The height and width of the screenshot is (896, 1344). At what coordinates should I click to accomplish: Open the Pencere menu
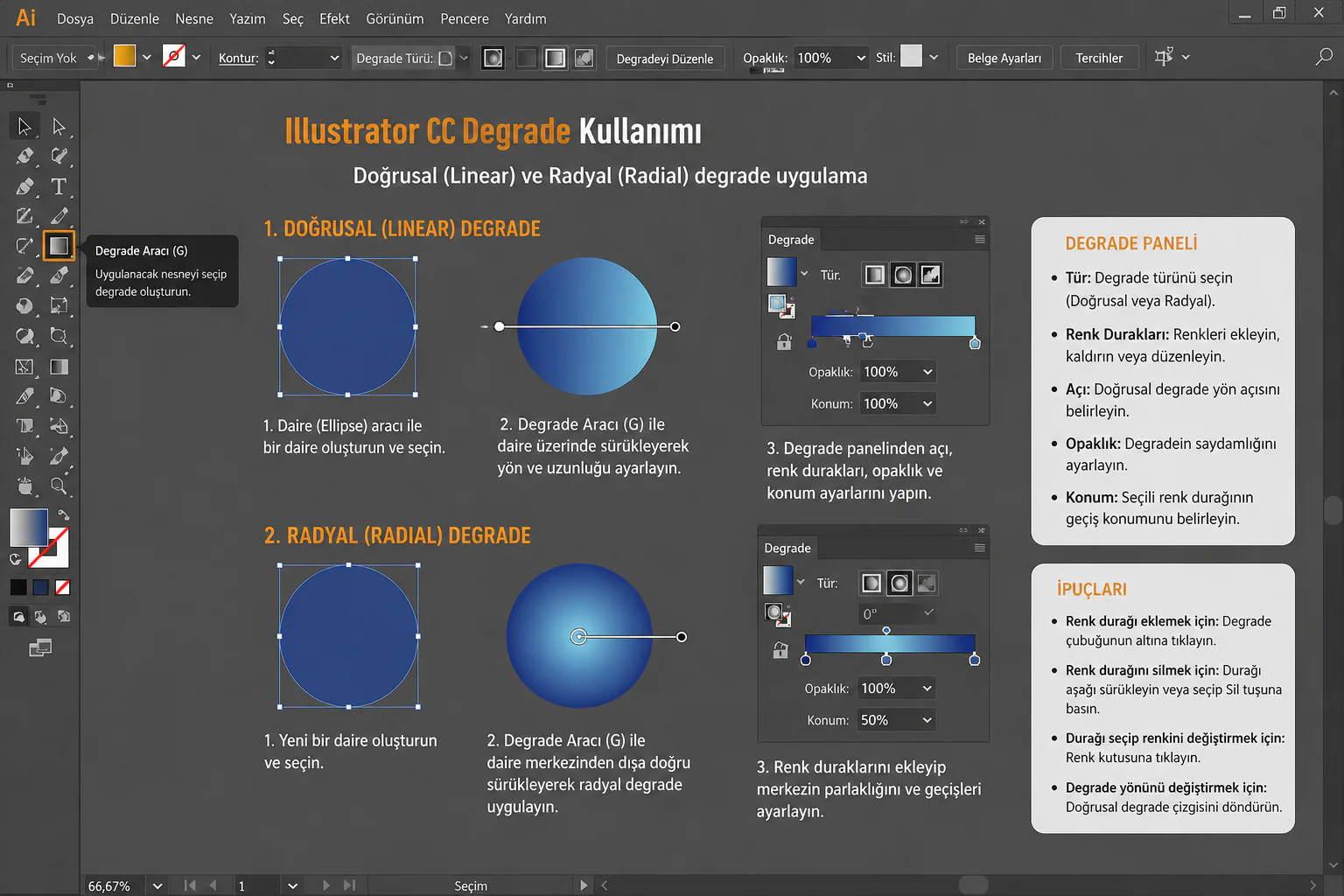[x=464, y=18]
